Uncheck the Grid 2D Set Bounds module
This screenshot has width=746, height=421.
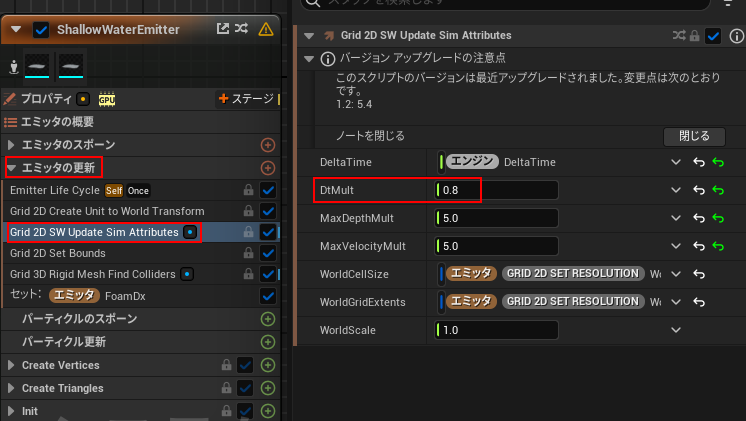tap(267, 253)
